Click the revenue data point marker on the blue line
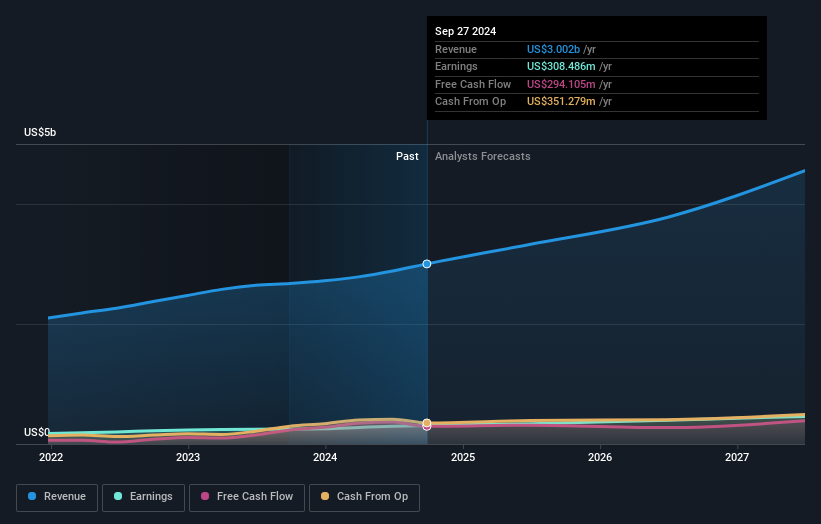 tap(427, 264)
